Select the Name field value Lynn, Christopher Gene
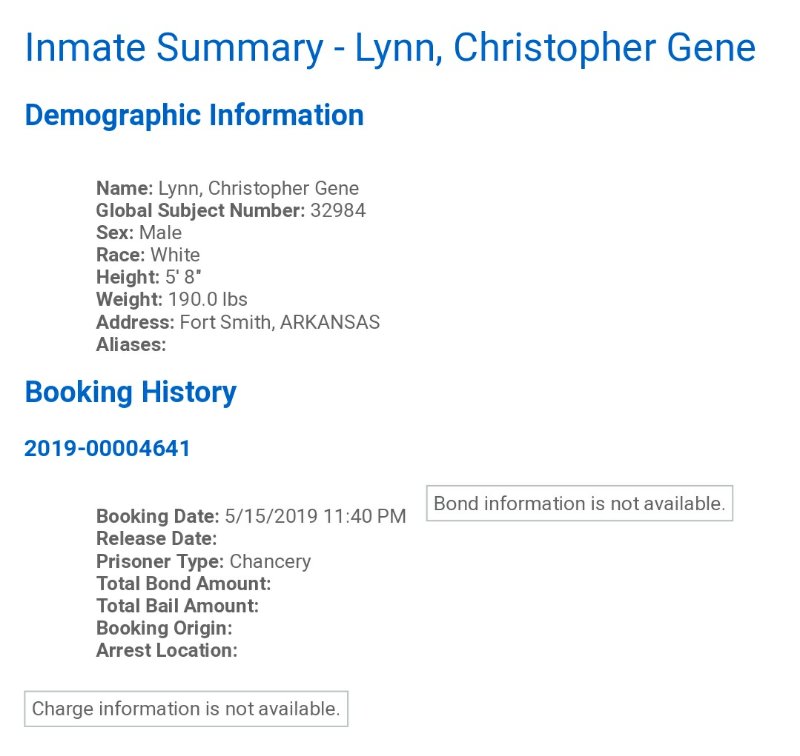Image resolution: width=800 pixels, height=756 pixels. pos(258,188)
